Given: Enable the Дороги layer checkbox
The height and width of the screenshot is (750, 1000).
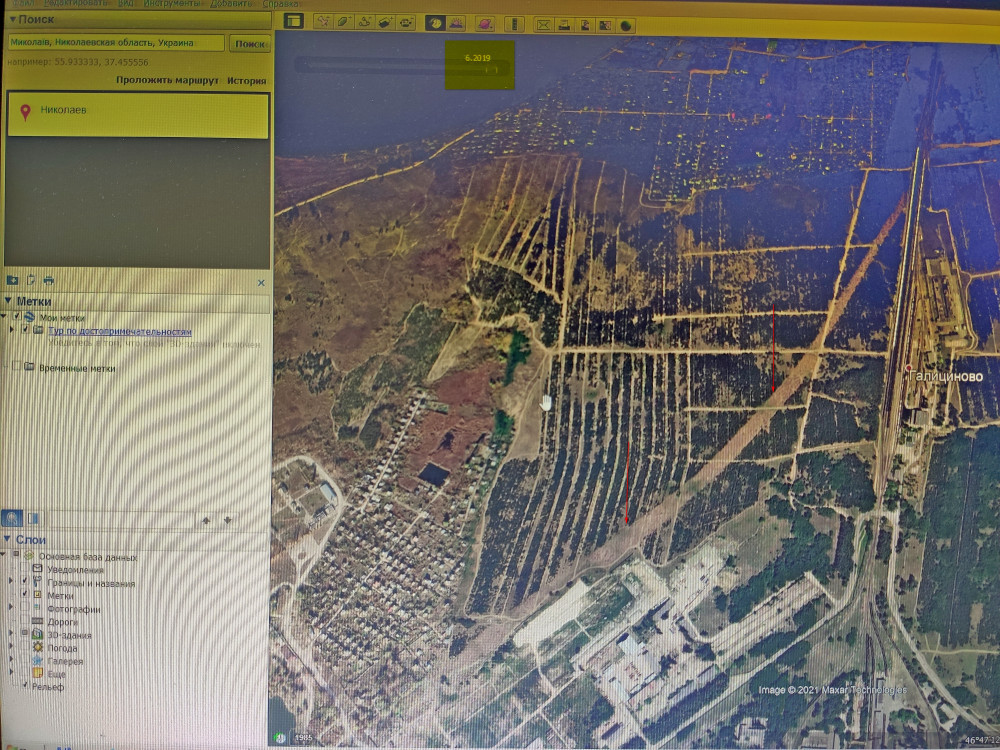Looking at the screenshot, I should coord(26,622).
